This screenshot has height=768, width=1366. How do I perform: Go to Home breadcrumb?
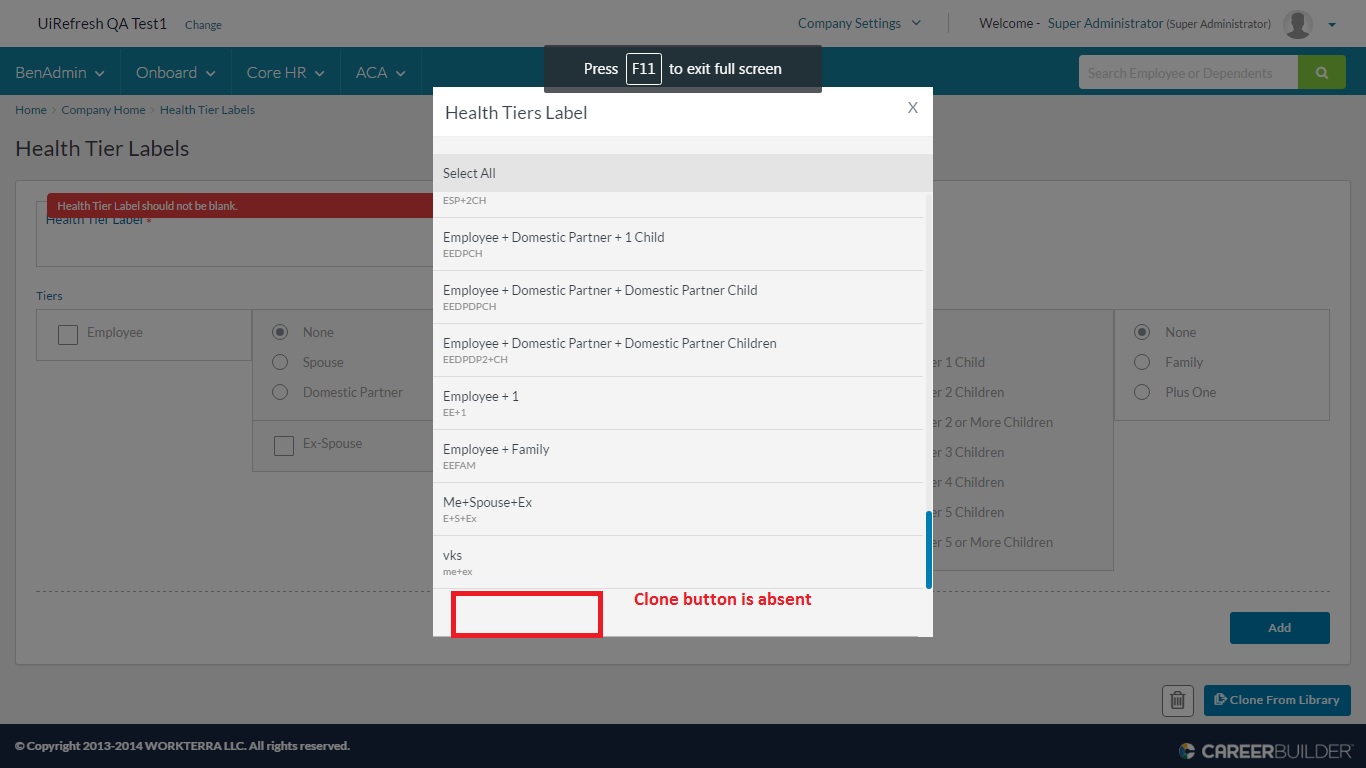coord(31,110)
